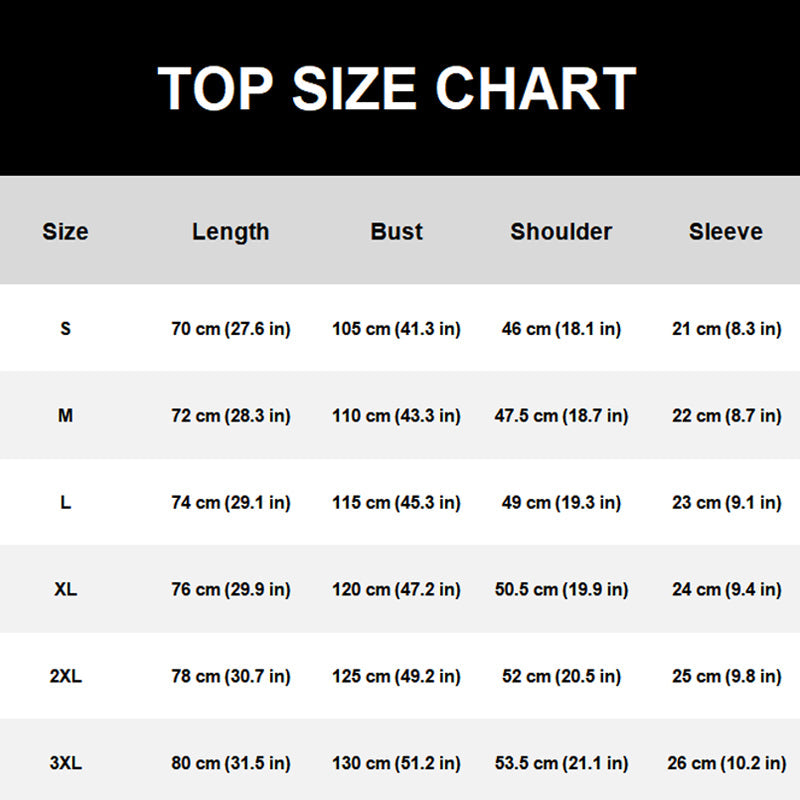
Task: Click the Length column header
Action: pos(231,232)
